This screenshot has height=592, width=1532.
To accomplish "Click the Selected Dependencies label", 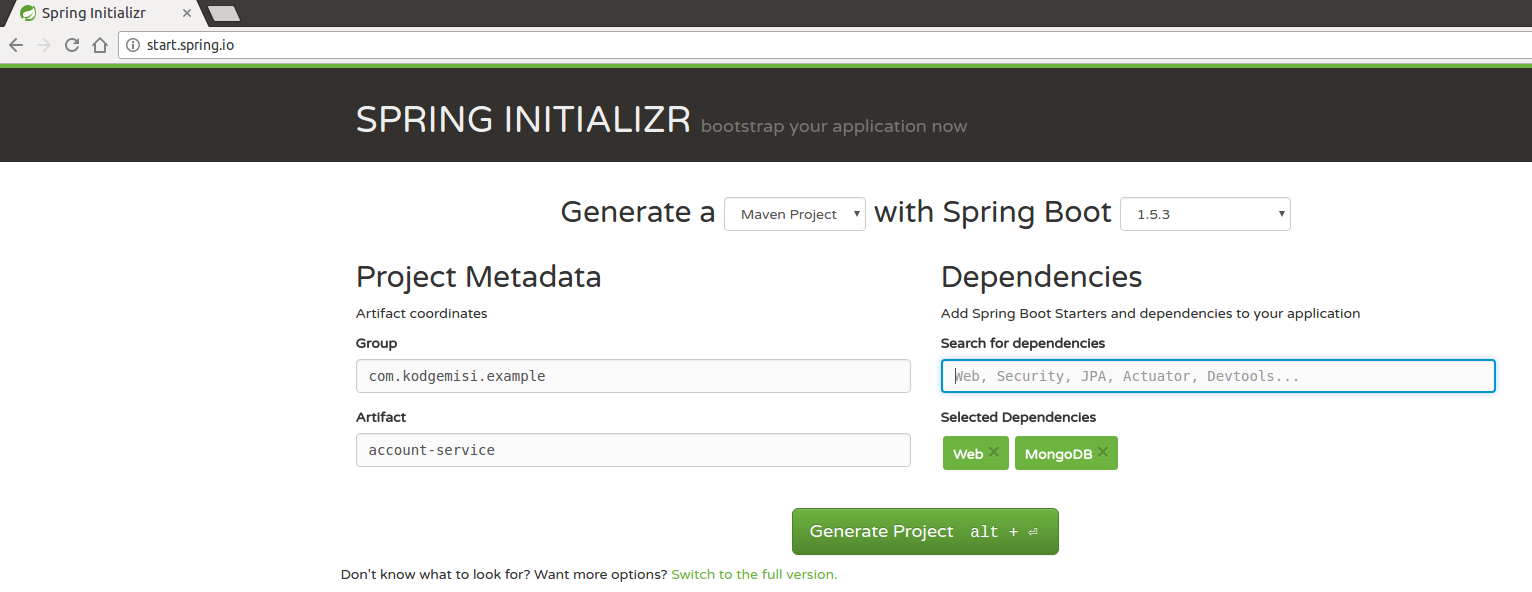I will point(1018,417).
